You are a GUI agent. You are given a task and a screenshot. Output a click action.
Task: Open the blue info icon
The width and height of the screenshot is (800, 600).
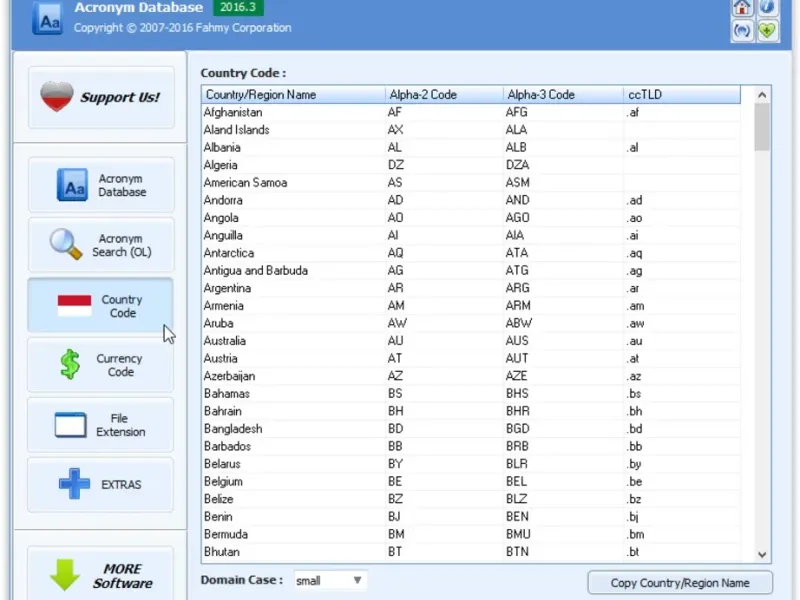pos(767,8)
